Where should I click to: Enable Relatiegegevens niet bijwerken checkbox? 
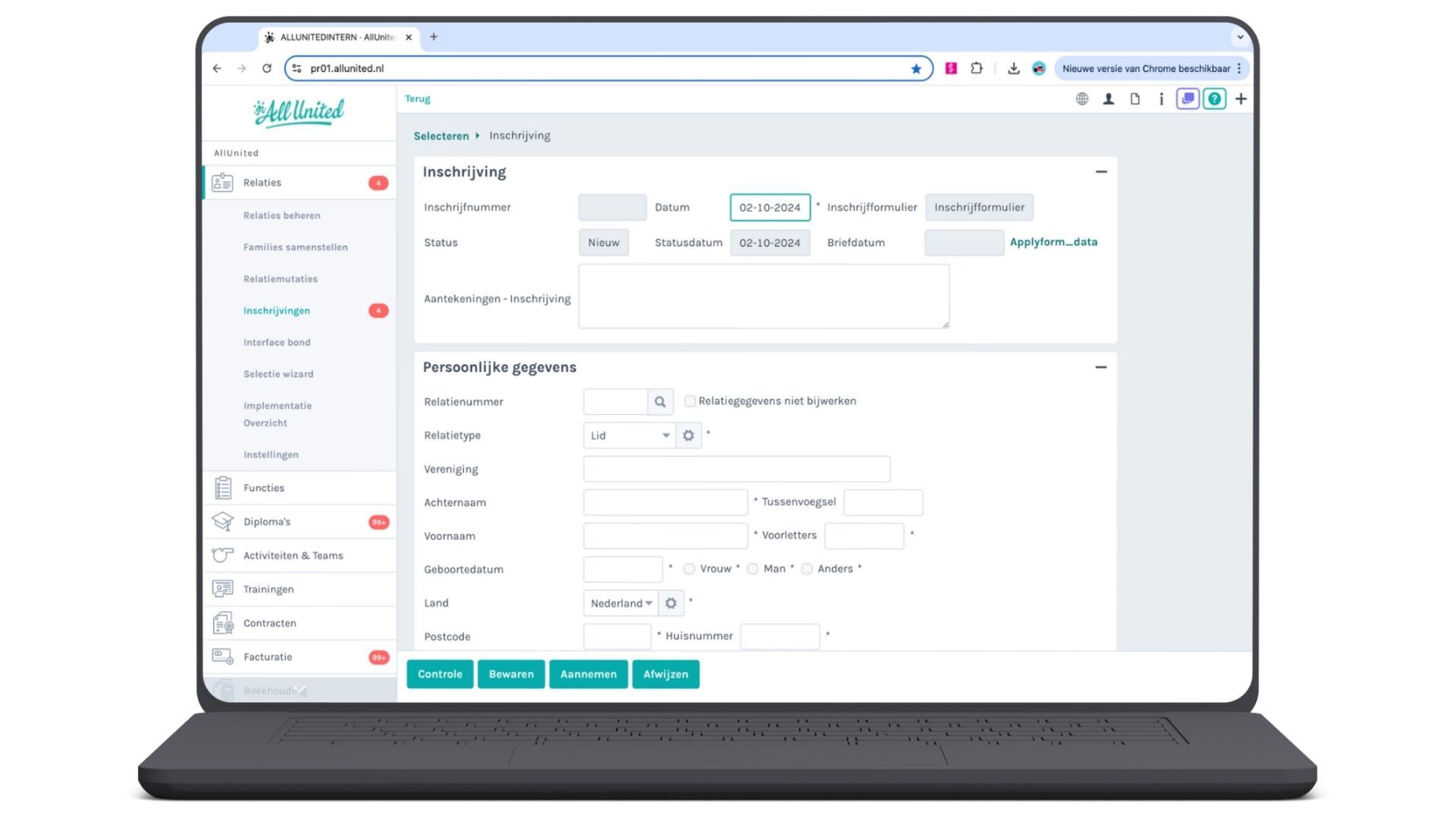690,401
